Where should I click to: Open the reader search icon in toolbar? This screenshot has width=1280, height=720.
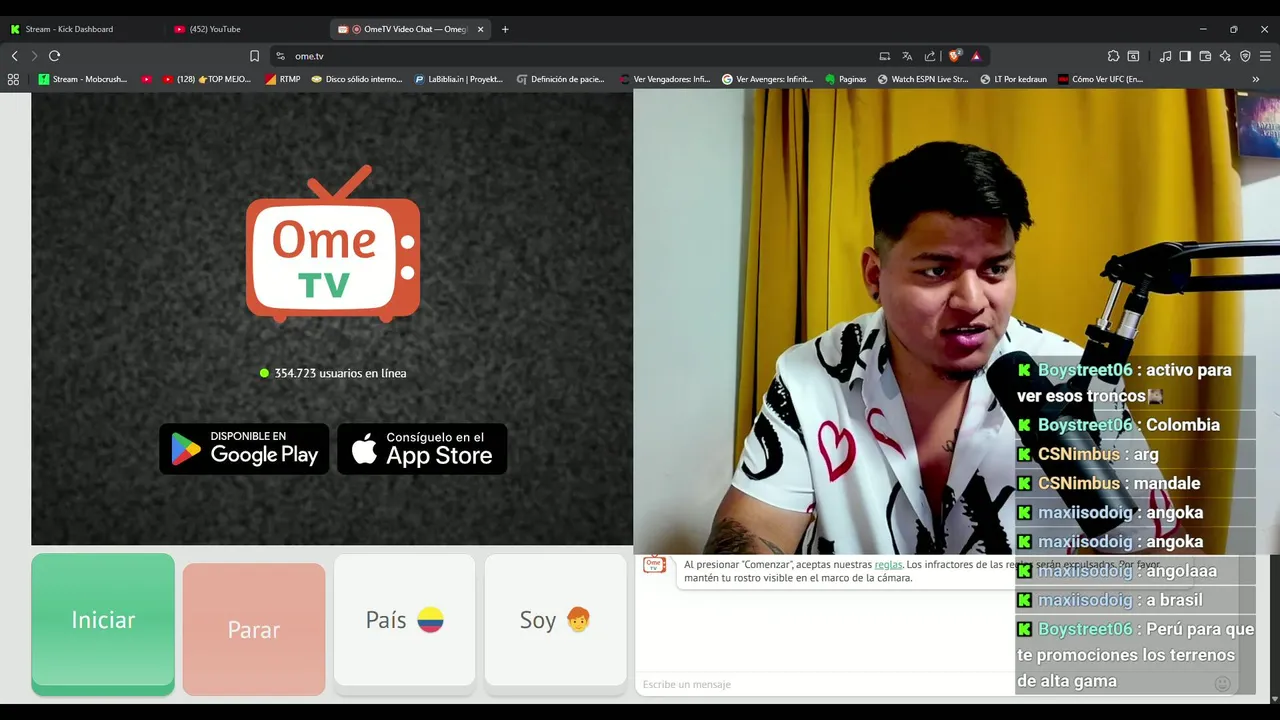1133,56
